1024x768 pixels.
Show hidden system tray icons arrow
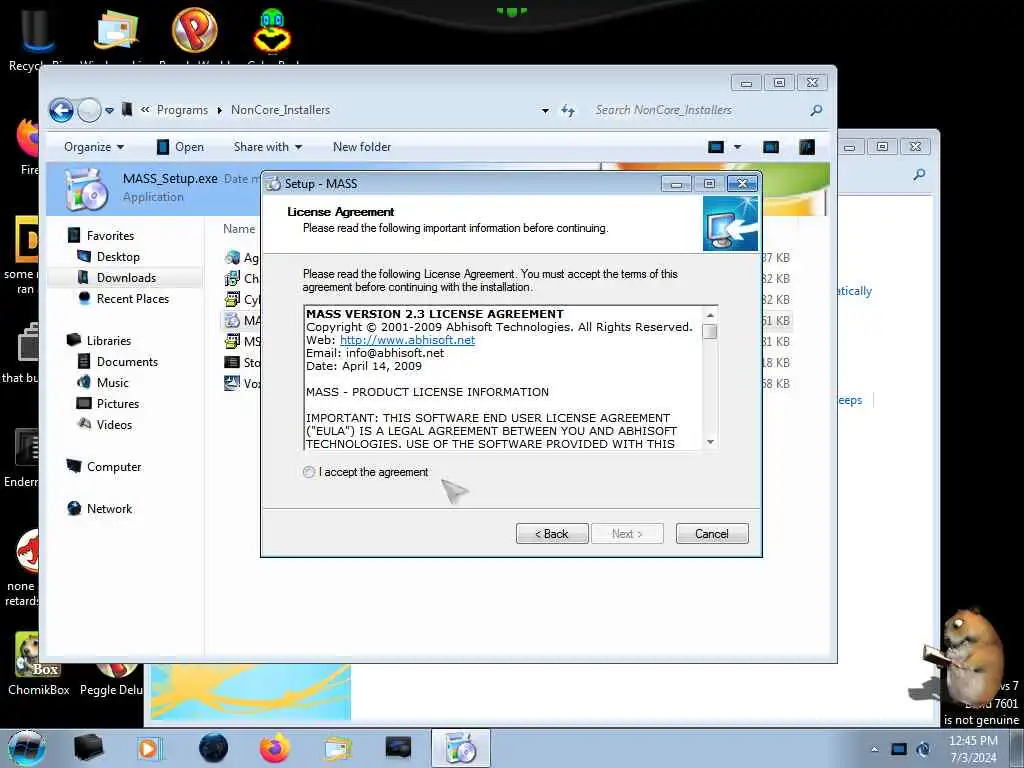[x=874, y=749]
